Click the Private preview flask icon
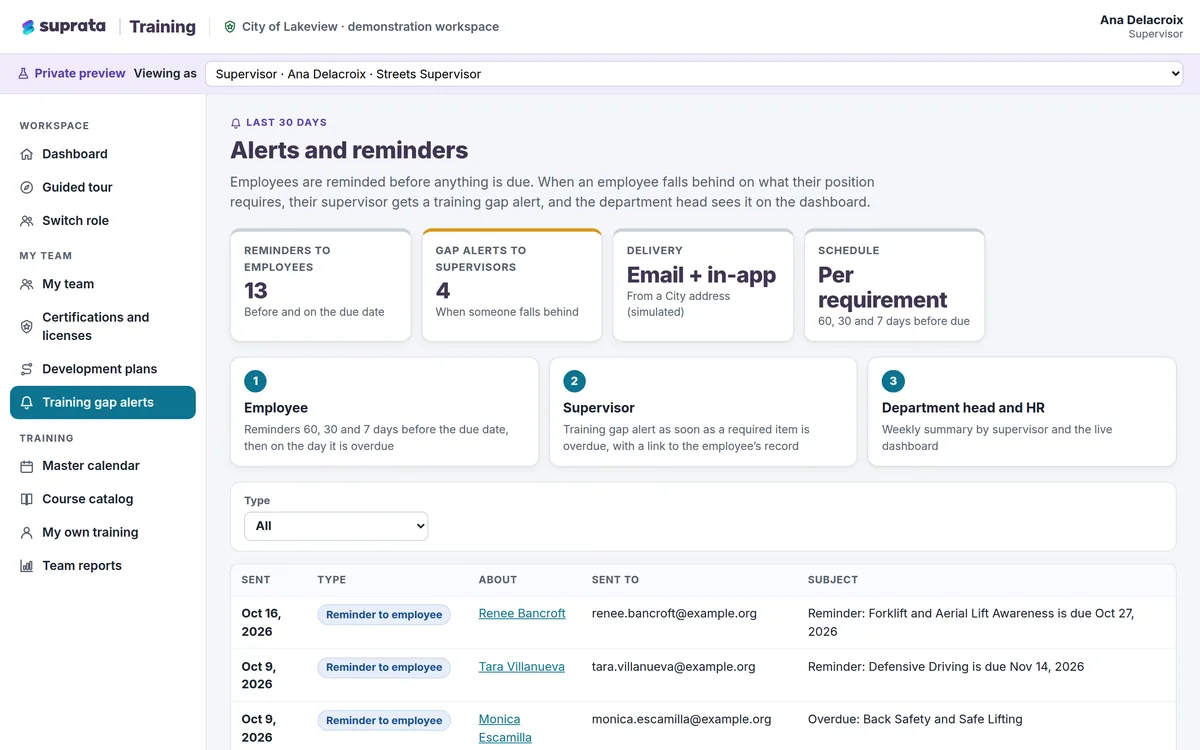The image size is (1200, 750). pyautogui.click(x=23, y=74)
